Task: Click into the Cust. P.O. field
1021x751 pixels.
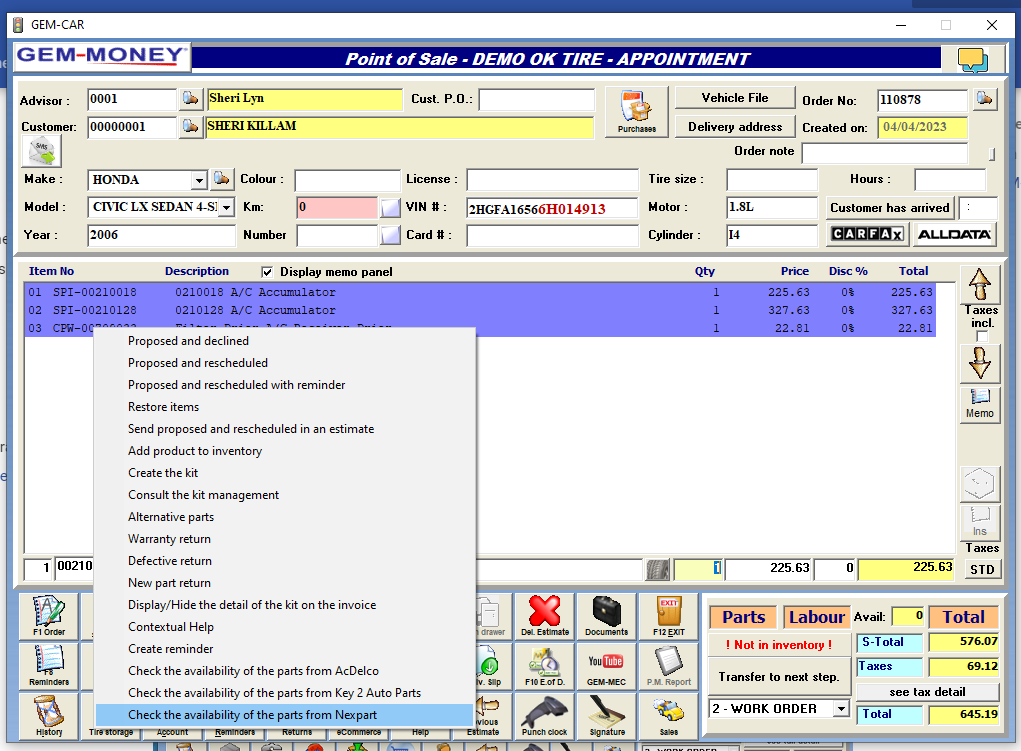Action: [537, 100]
